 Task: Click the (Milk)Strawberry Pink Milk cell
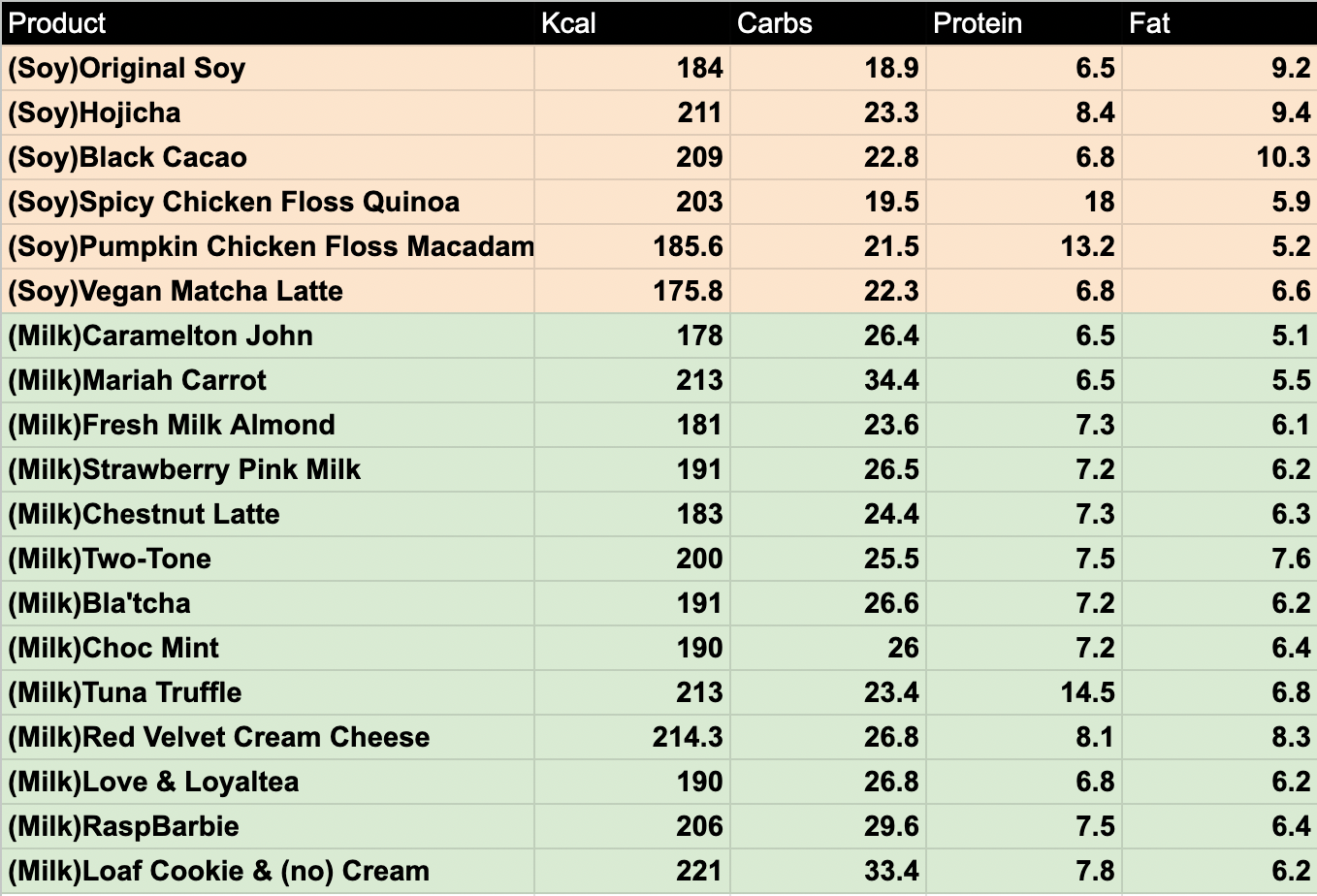tap(267, 470)
